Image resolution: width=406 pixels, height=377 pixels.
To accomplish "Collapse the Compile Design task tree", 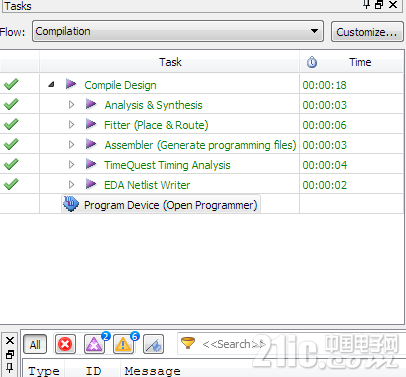I will 51,85.
